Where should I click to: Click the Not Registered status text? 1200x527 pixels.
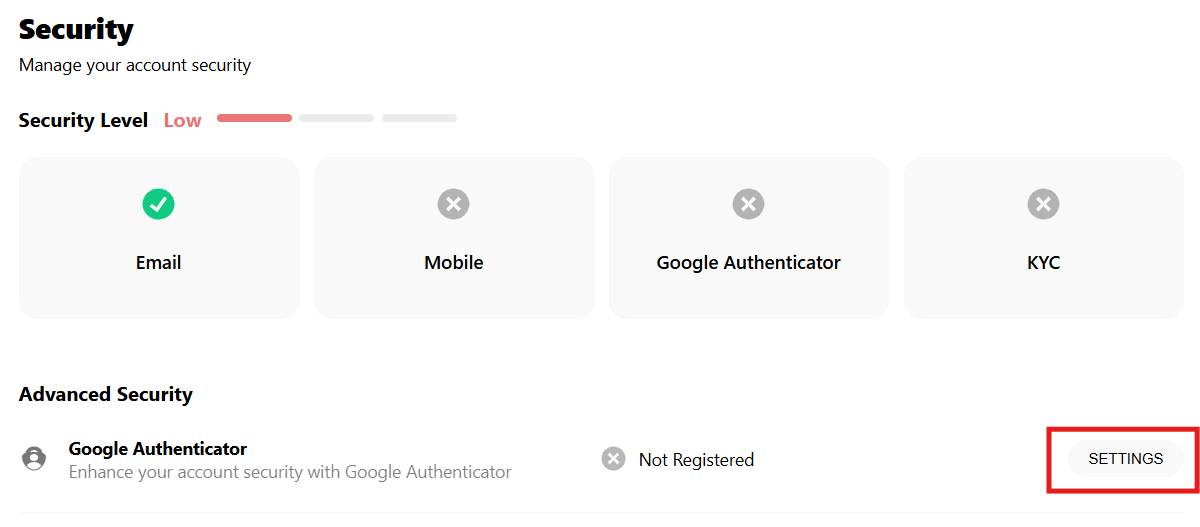click(696, 460)
